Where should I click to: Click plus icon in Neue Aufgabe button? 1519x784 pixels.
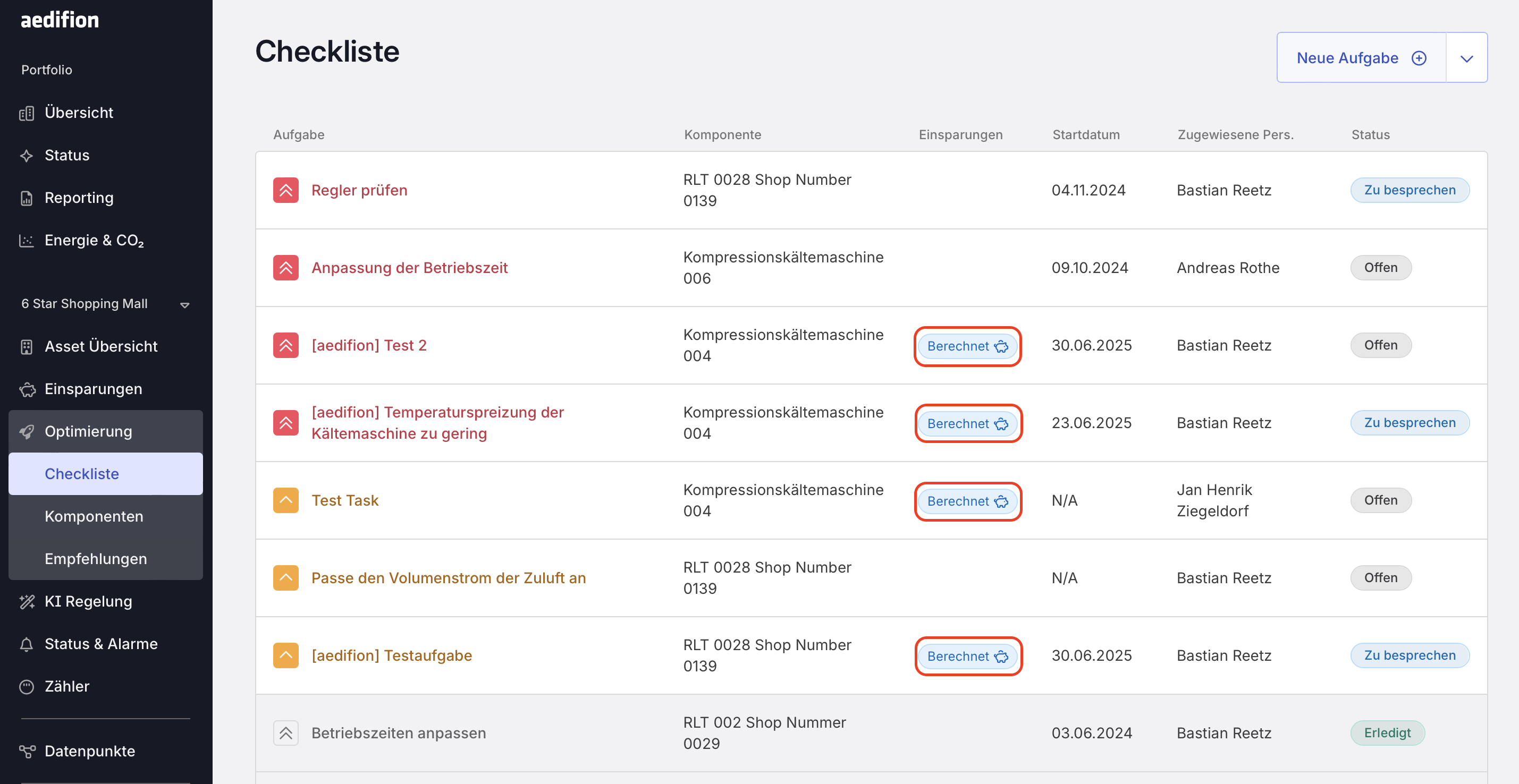click(x=1419, y=58)
